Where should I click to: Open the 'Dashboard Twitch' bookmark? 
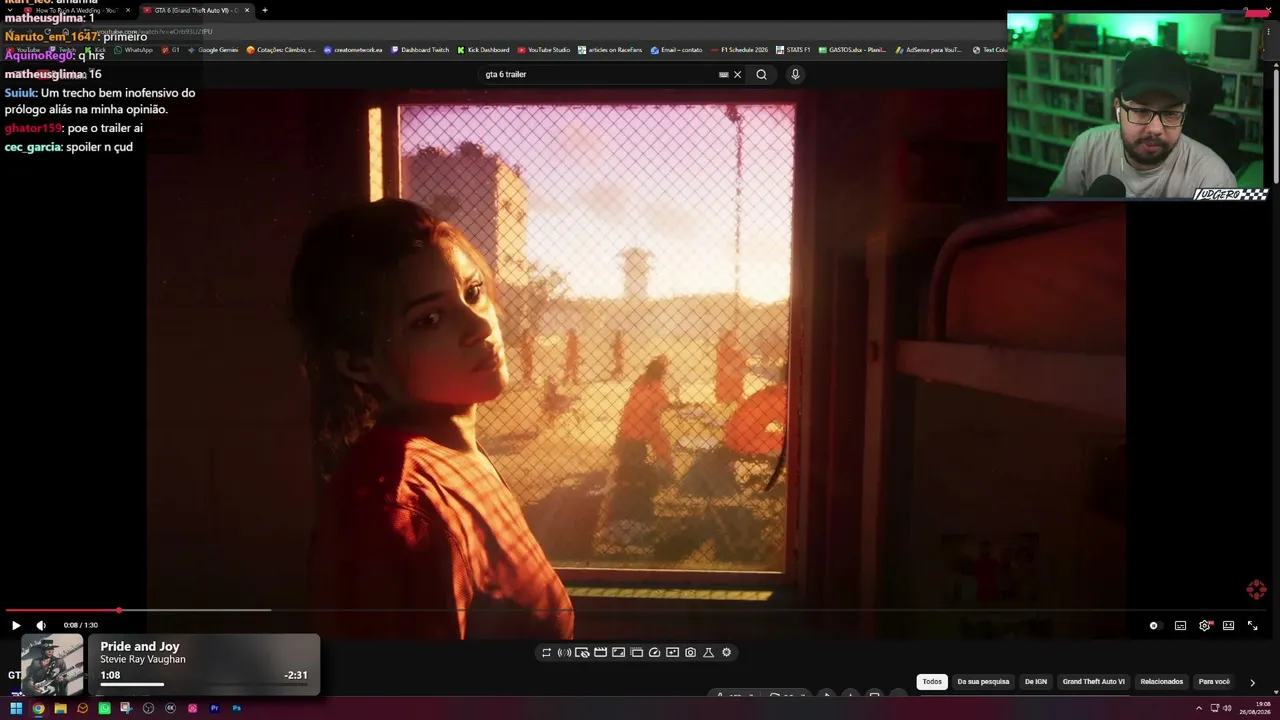[x=420, y=50]
